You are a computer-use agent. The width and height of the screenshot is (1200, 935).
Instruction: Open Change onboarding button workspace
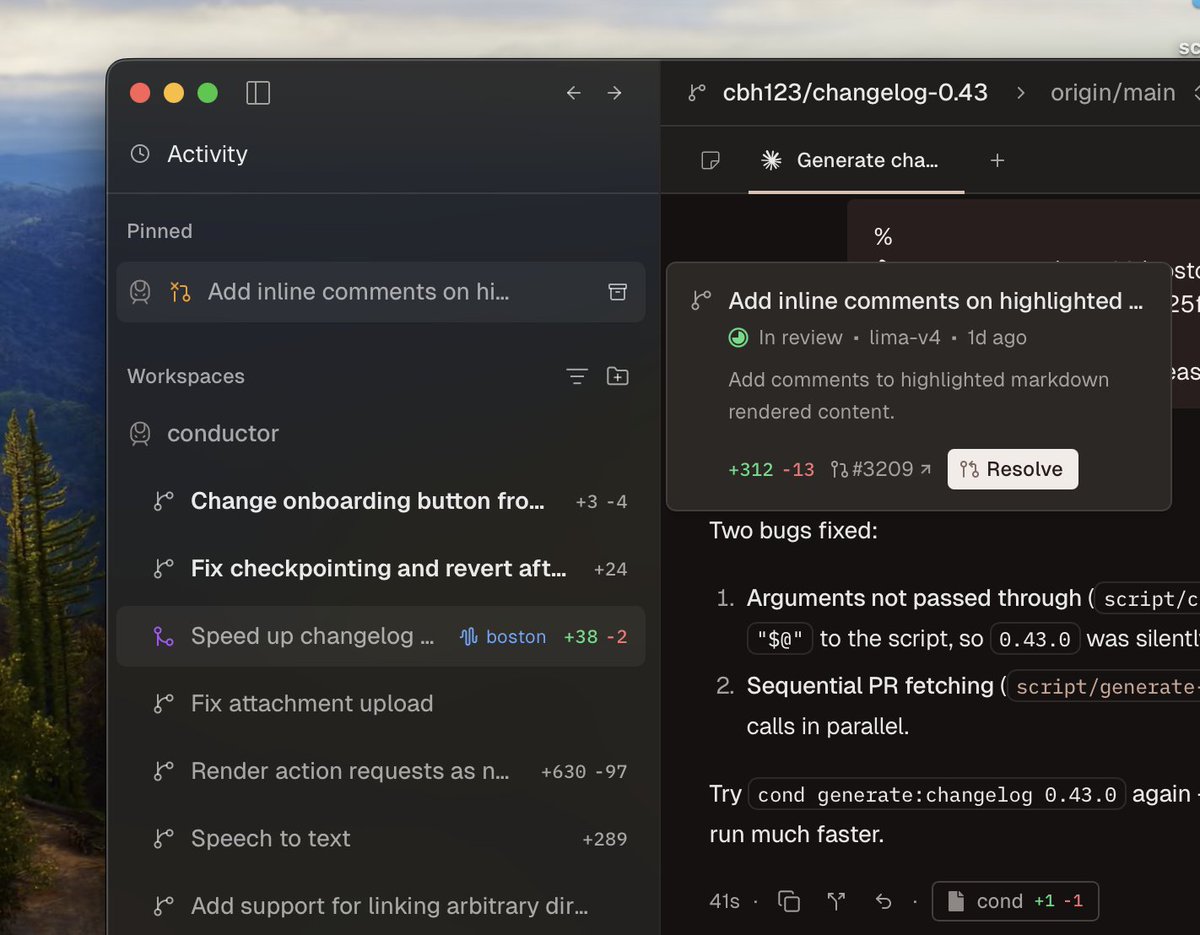point(380,501)
